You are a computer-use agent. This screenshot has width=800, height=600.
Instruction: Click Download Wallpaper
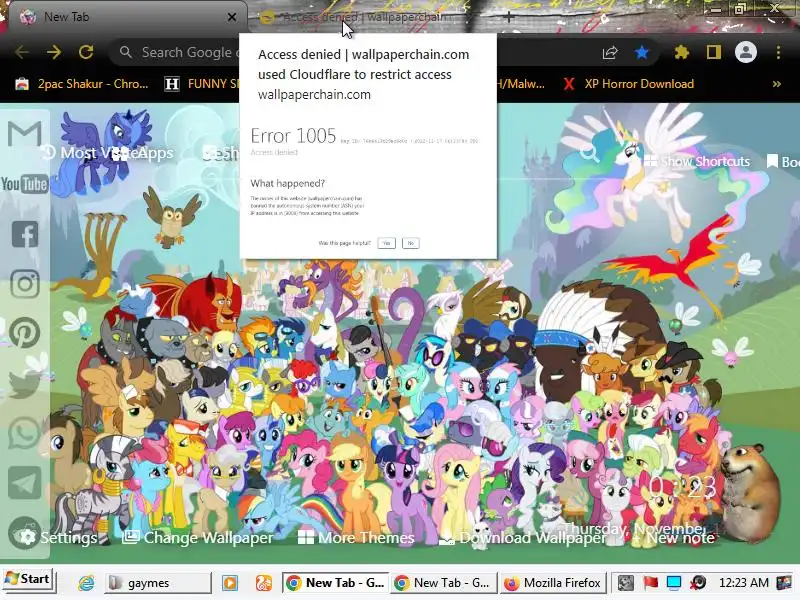(x=522, y=537)
